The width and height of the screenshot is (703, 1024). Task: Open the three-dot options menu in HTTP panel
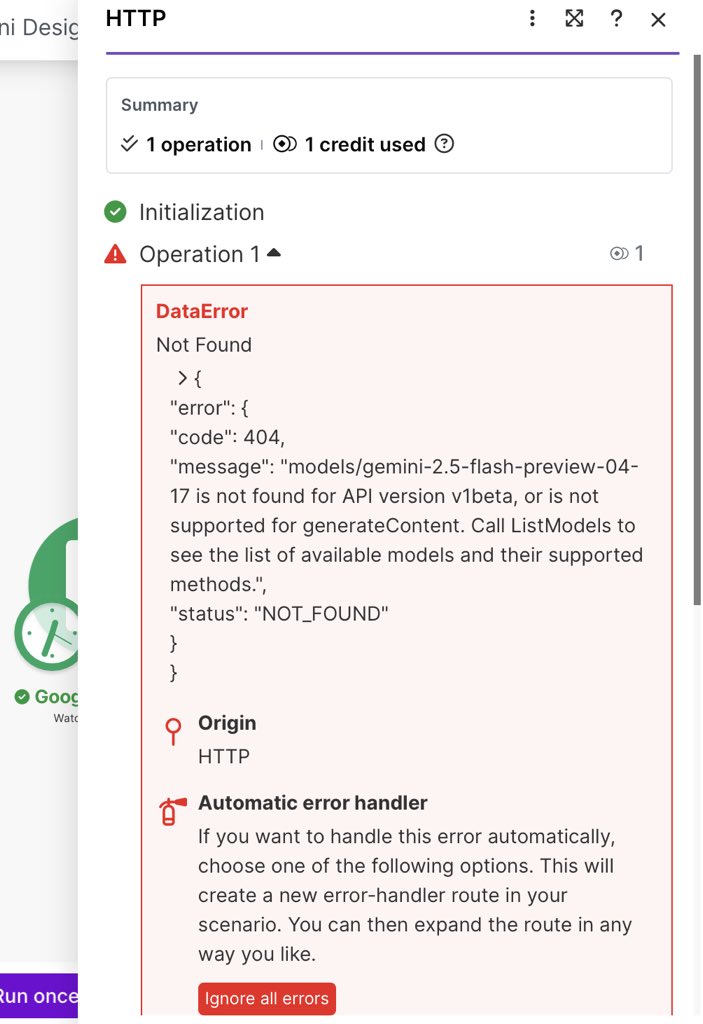[532, 18]
